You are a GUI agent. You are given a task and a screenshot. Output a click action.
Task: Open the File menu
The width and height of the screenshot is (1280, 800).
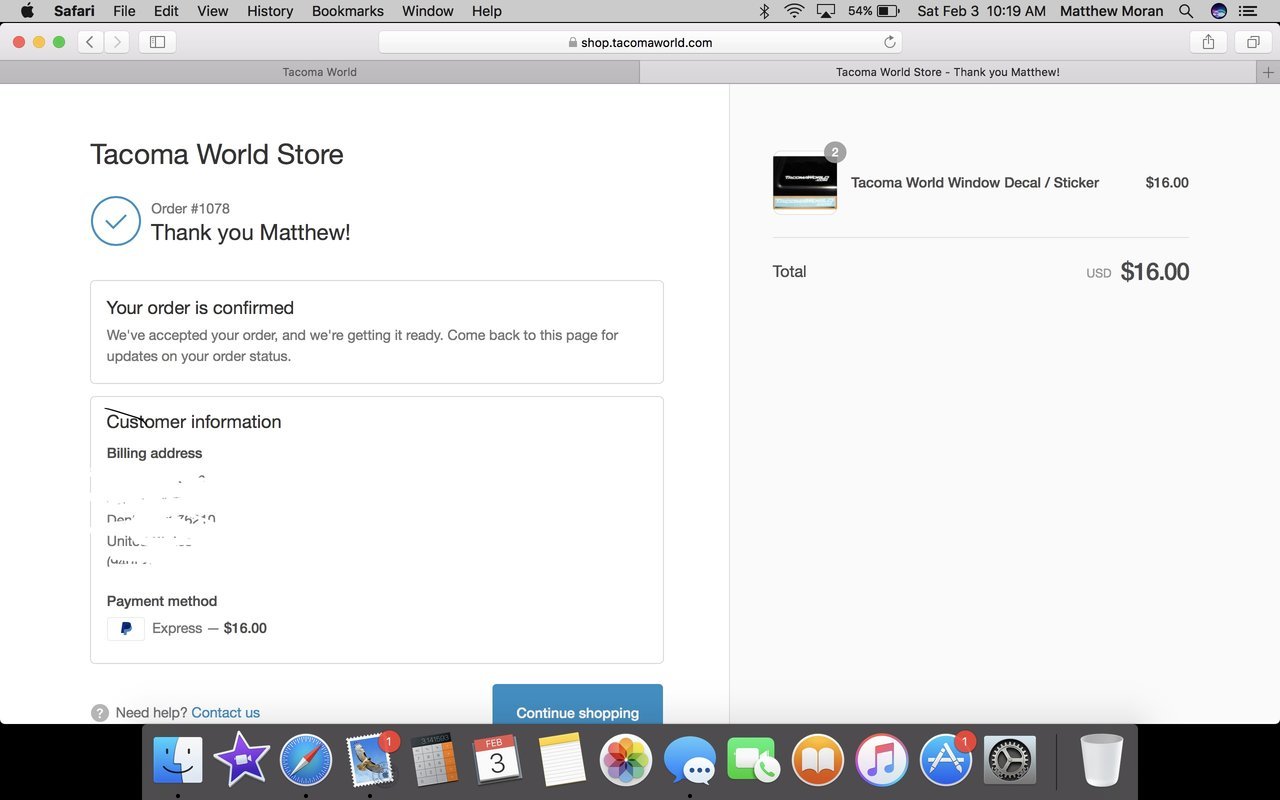pyautogui.click(x=124, y=11)
